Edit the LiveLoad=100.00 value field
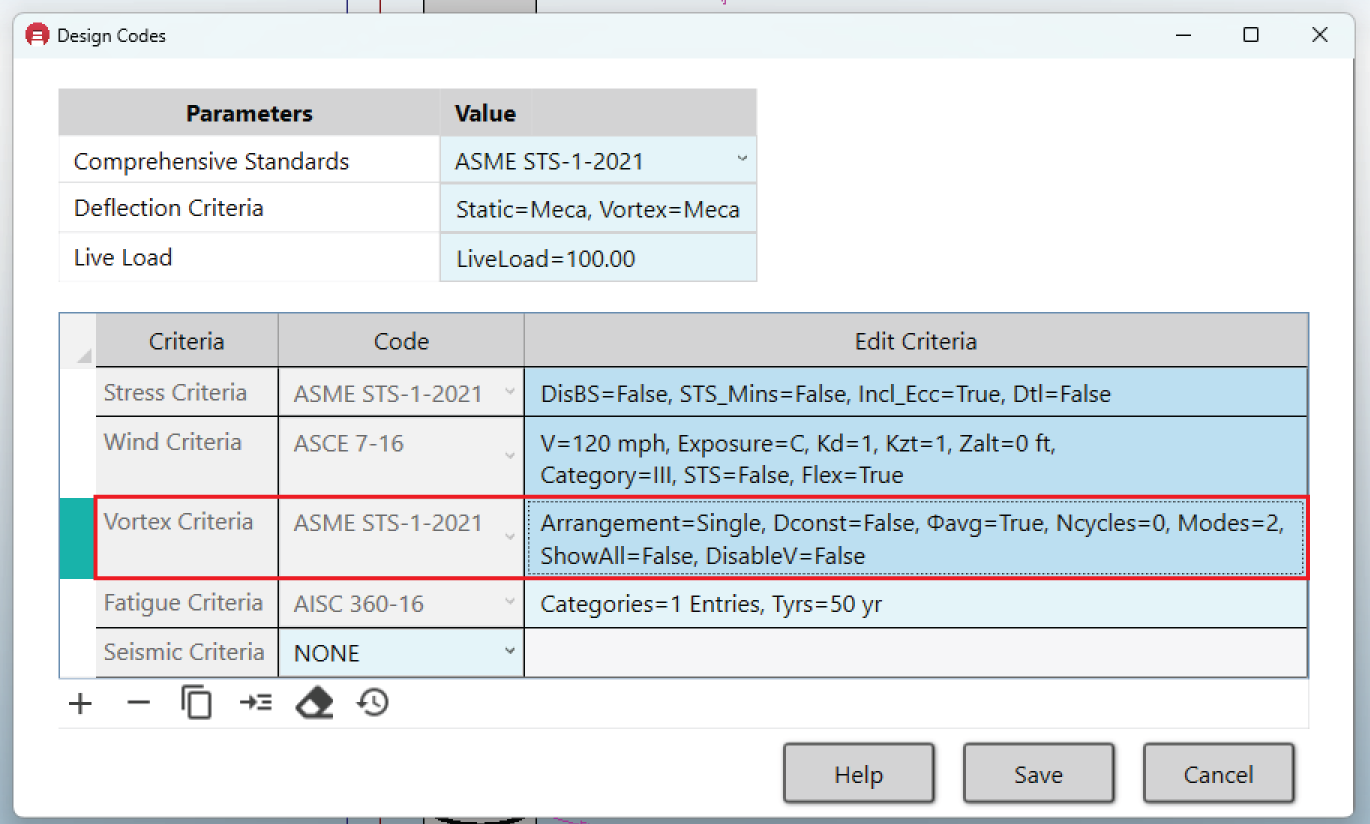 tap(598, 258)
